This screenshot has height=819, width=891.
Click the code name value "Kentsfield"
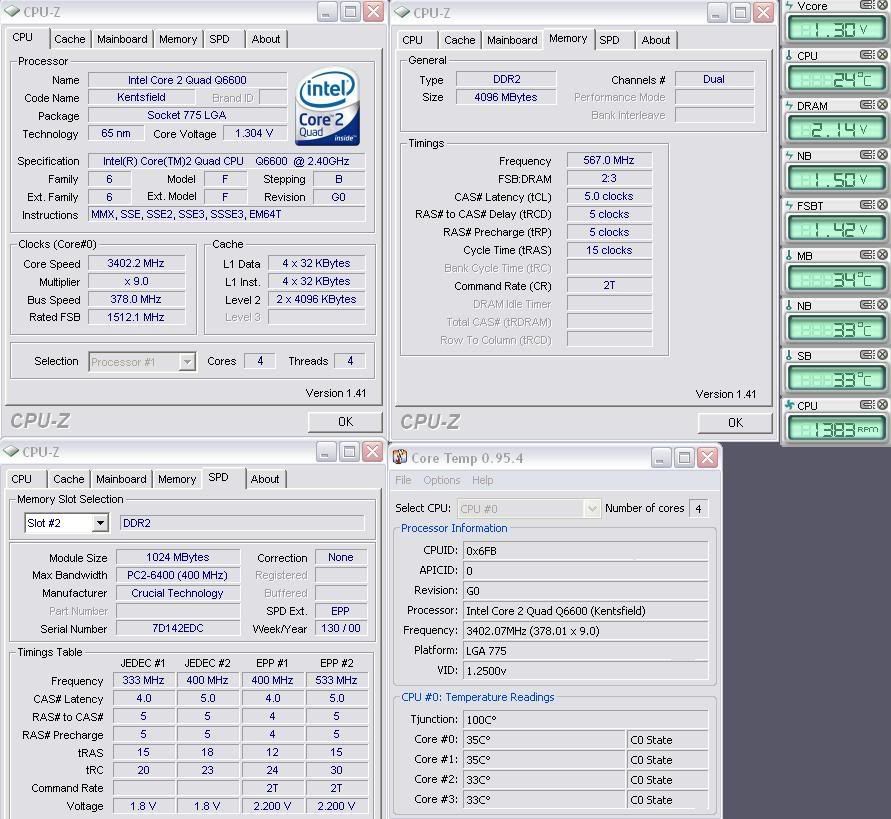point(141,97)
